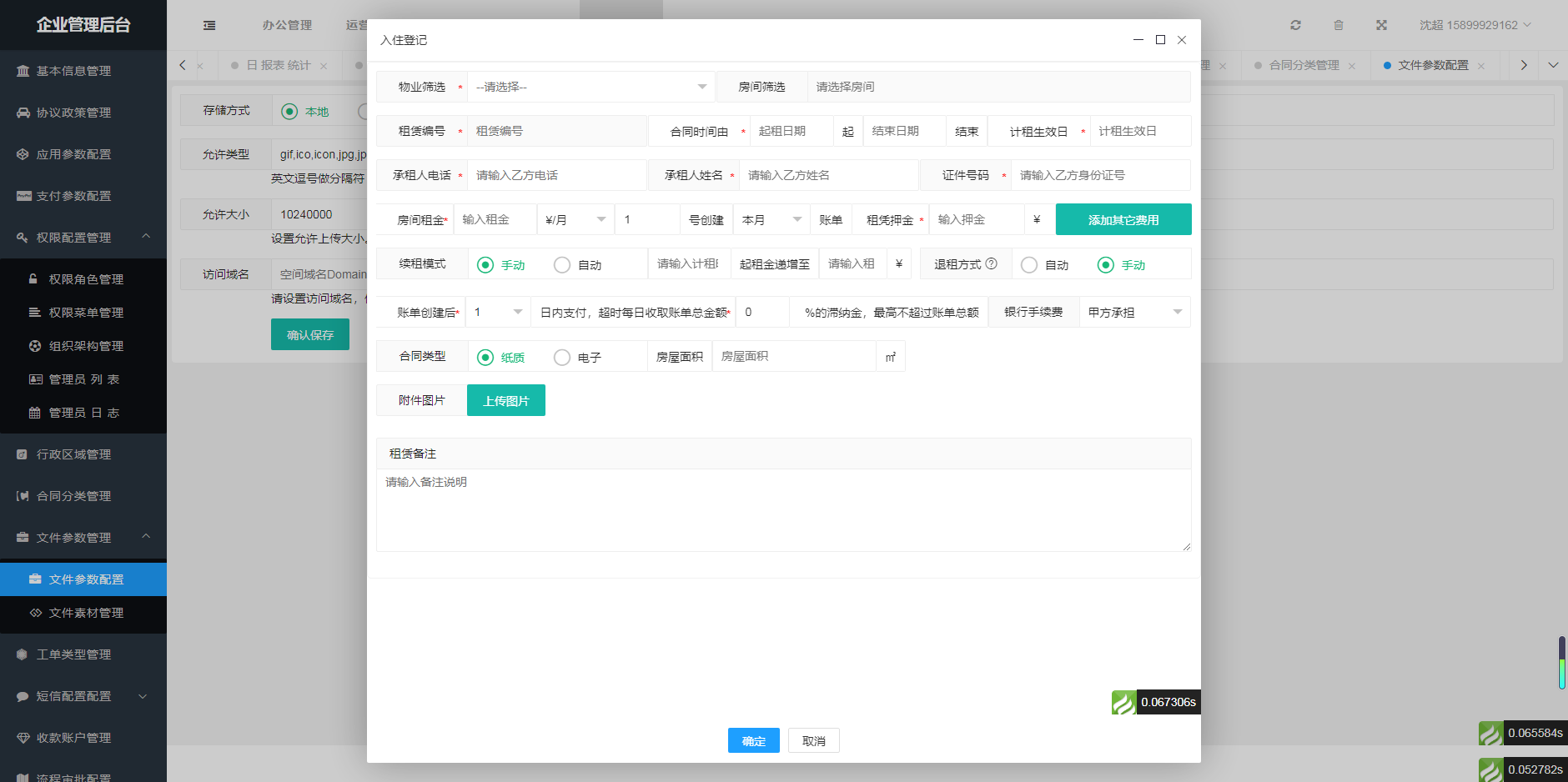Click 上传图片 button
This screenshot has height=782, width=1568.
pyautogui.click(x=506, y=400)
